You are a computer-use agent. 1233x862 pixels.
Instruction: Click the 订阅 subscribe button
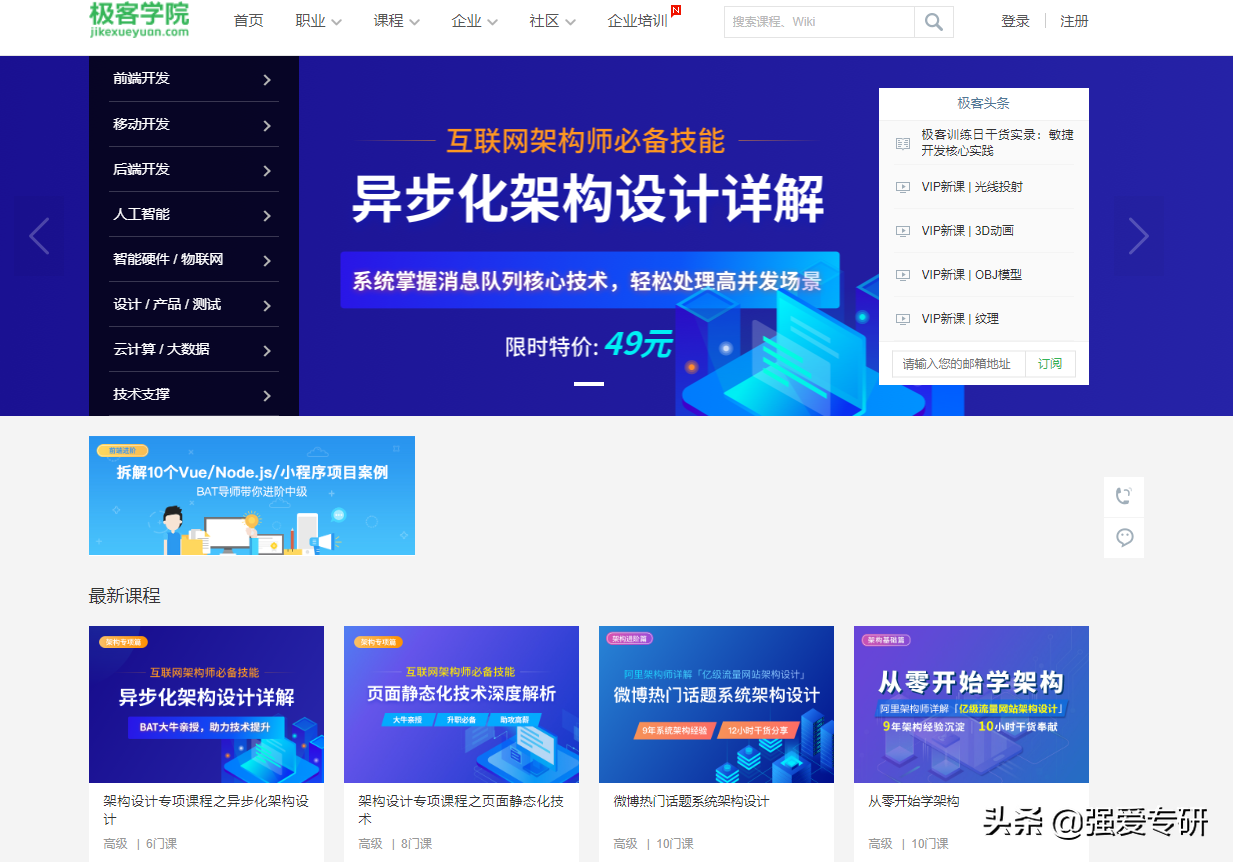(1049, 364)
